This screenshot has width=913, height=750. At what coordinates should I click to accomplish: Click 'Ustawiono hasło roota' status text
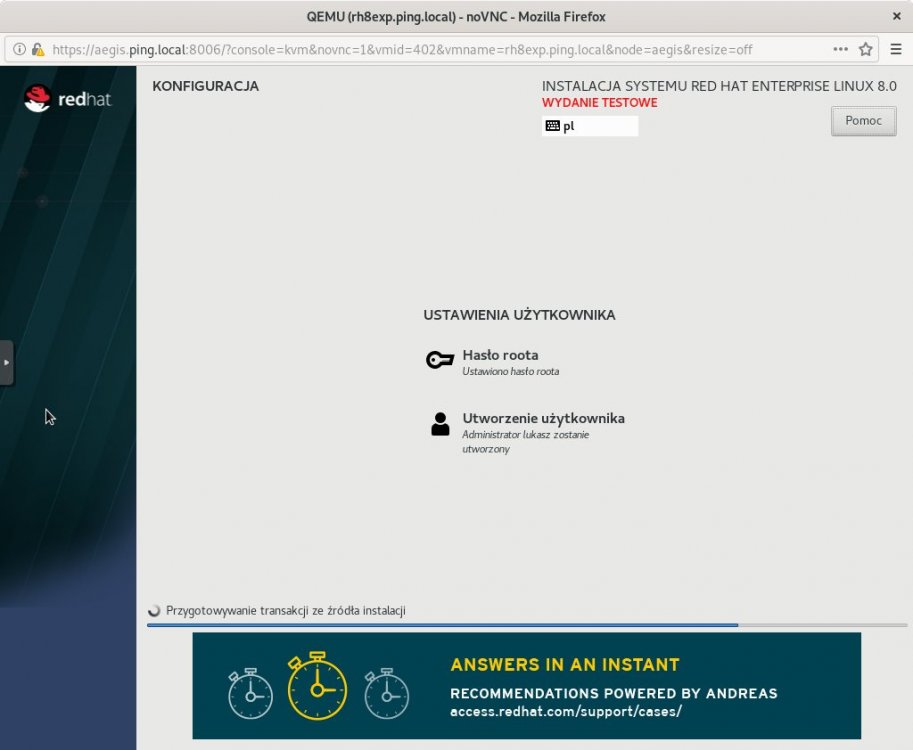[x=510, y=372]
